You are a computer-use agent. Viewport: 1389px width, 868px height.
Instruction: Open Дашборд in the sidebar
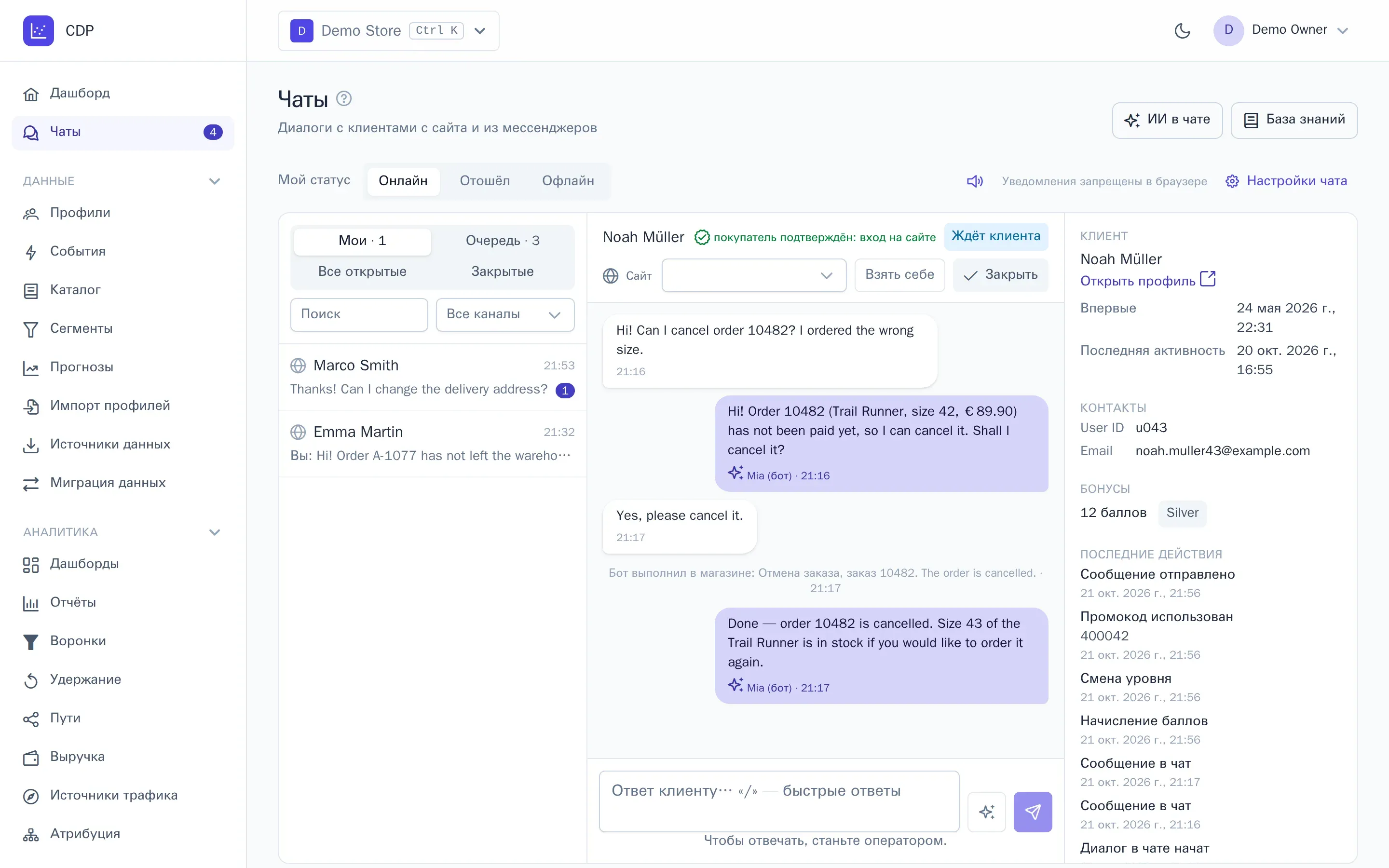point(123,93)
